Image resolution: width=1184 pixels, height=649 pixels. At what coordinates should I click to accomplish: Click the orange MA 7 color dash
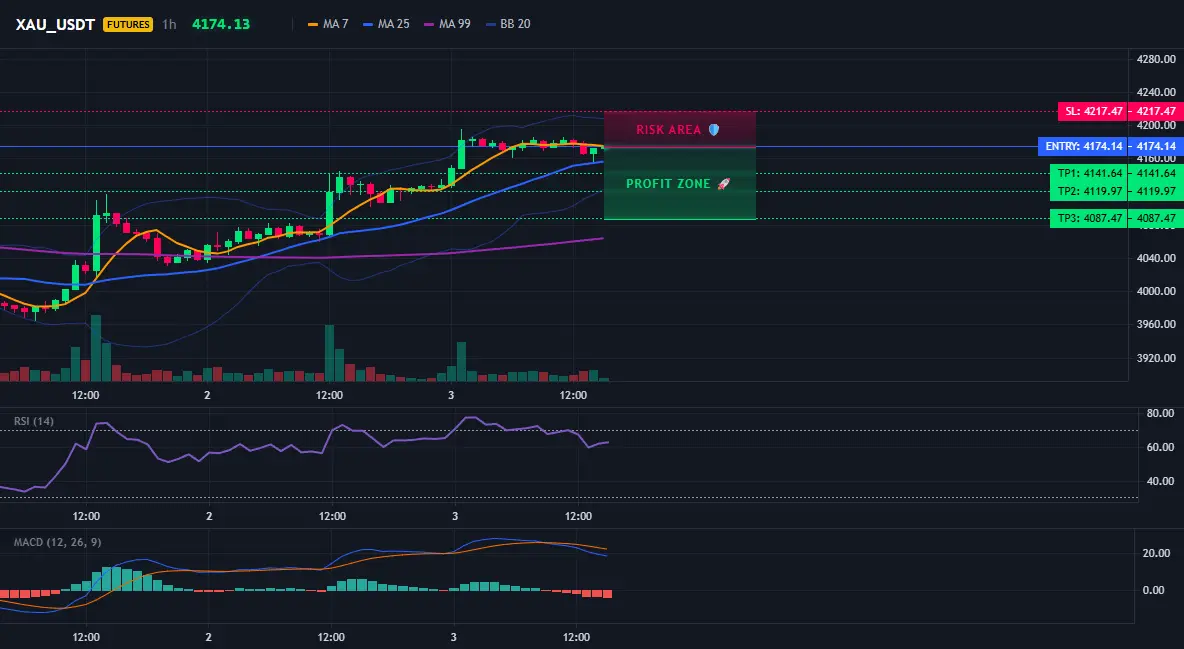coord(313,24)
